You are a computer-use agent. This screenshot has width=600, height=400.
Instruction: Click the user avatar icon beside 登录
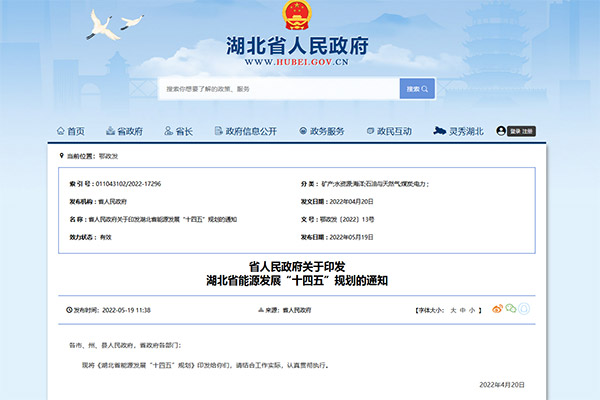[514, 131]
